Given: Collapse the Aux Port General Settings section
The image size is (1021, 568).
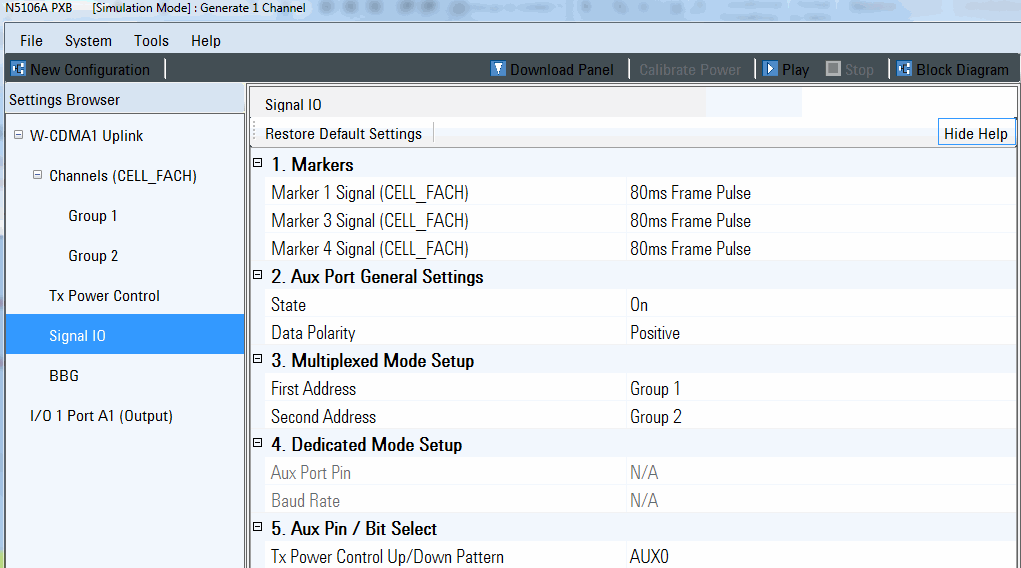Looking at the screenshot, I should coord(257,276).
